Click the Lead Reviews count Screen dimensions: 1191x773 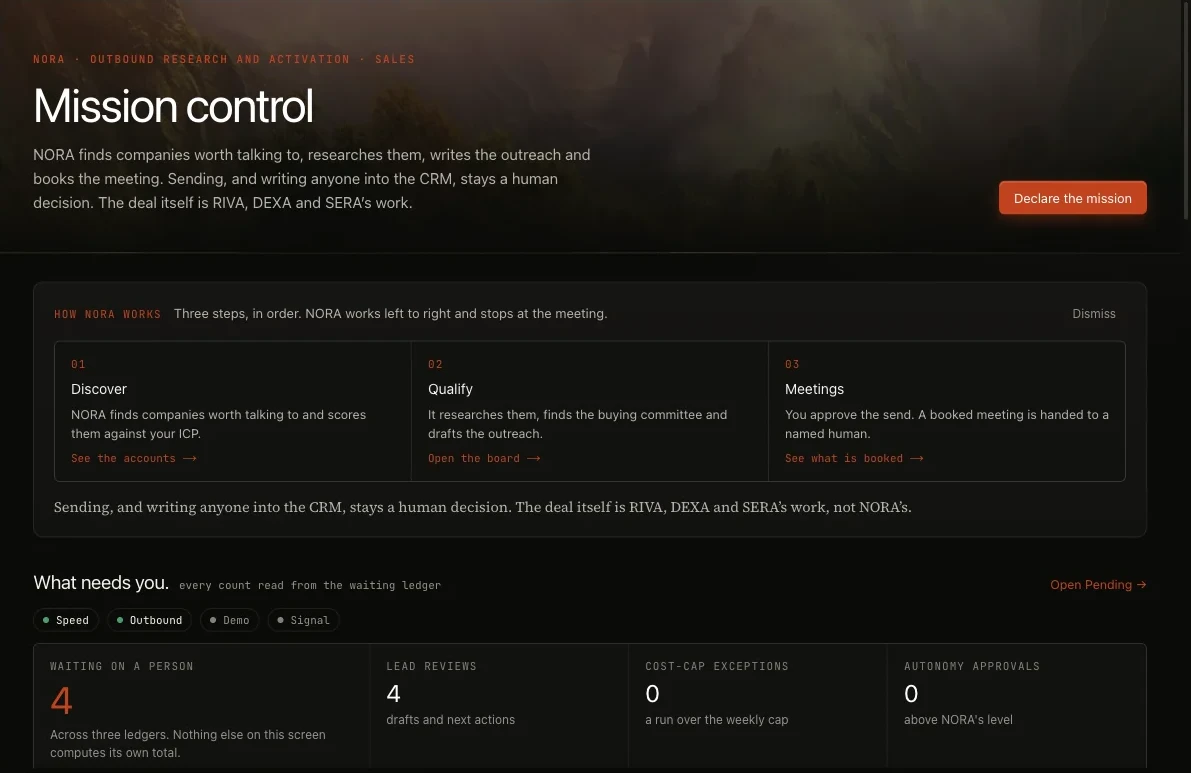[x=393, y=693]
